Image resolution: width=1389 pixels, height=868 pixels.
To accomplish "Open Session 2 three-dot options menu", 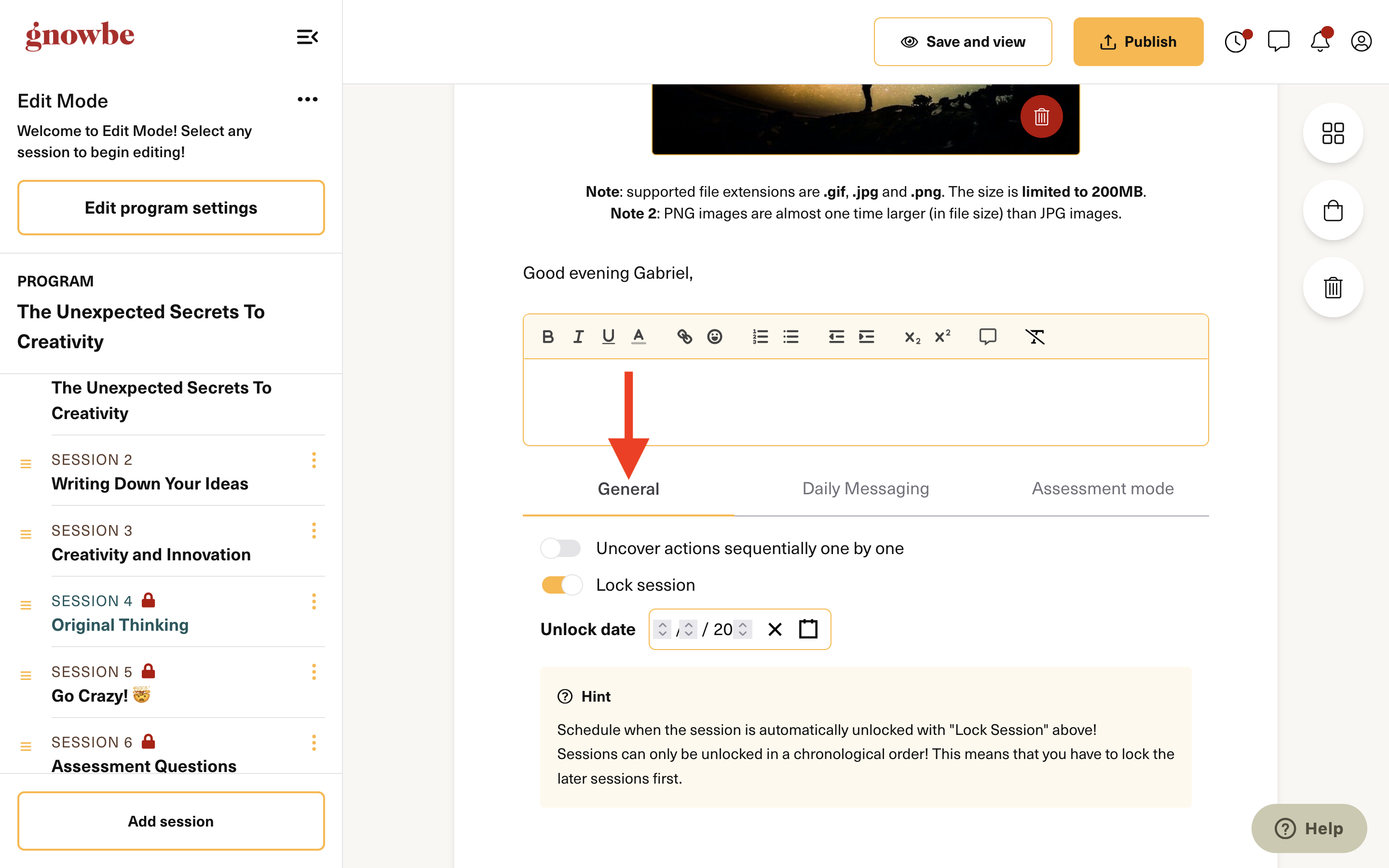I will click(x=313, y=460).
